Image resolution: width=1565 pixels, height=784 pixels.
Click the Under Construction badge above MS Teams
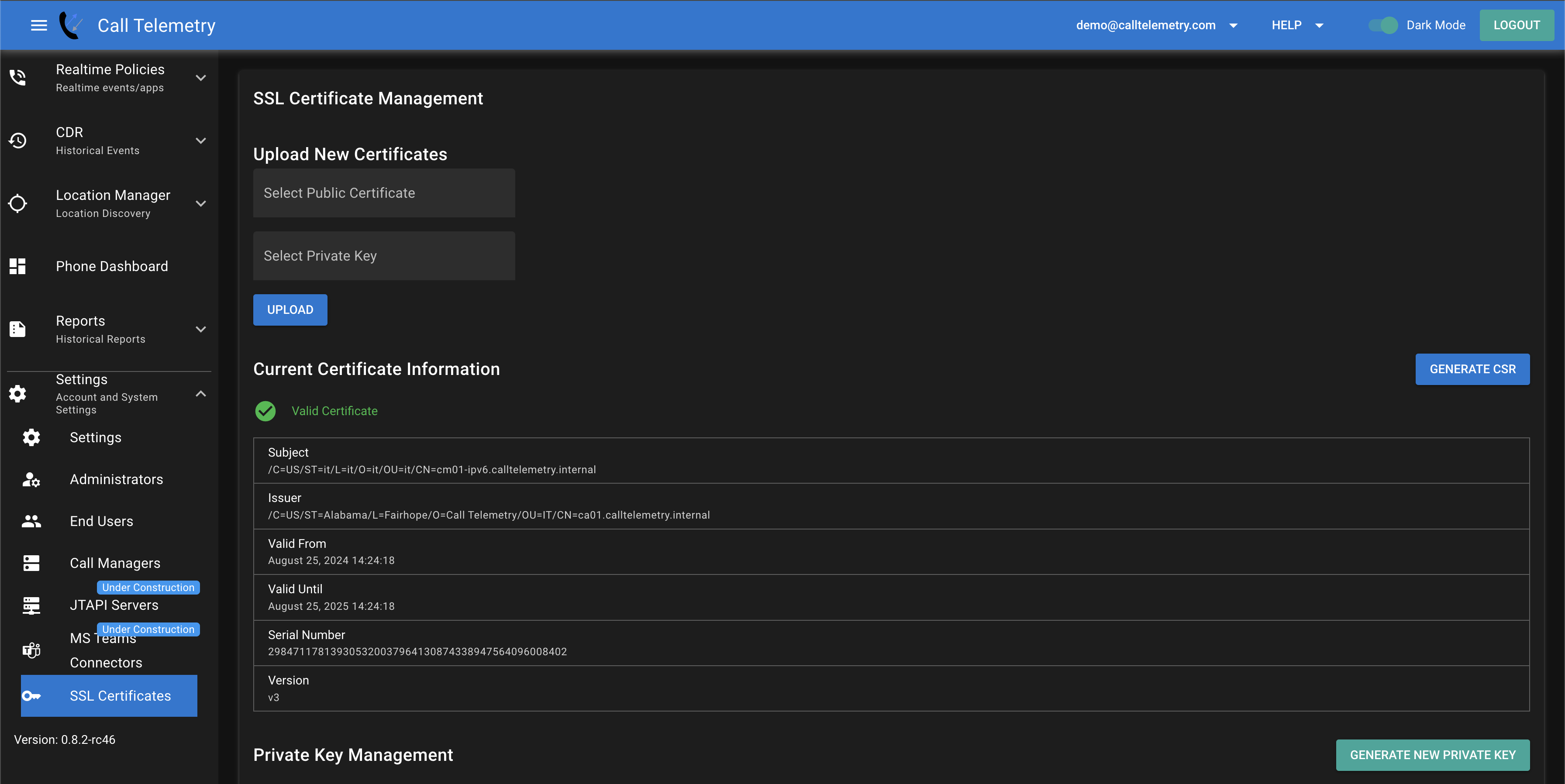tap(148, 629)
